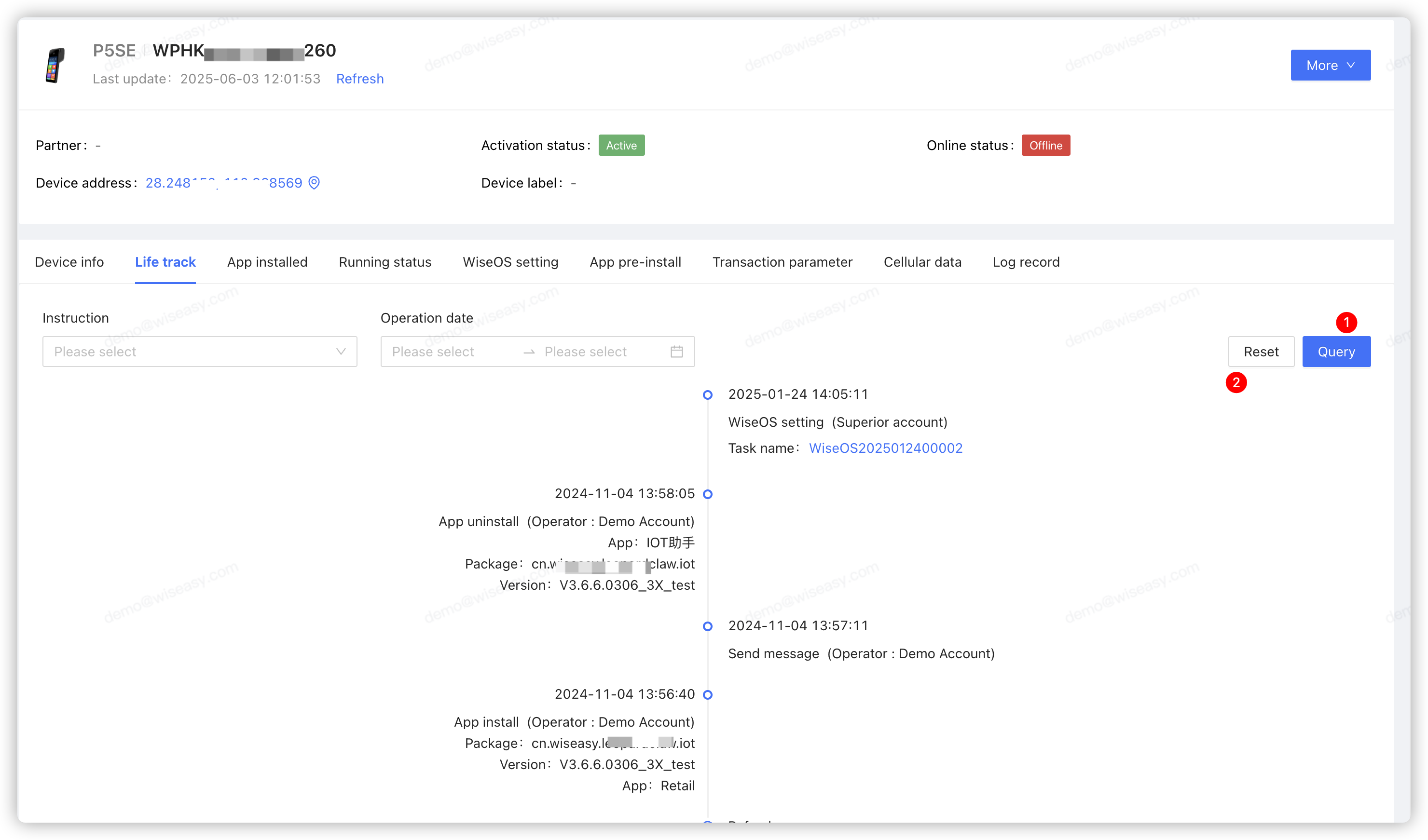Reset the filter fields
1428x840 pixels.
(x=1261, y=352)
